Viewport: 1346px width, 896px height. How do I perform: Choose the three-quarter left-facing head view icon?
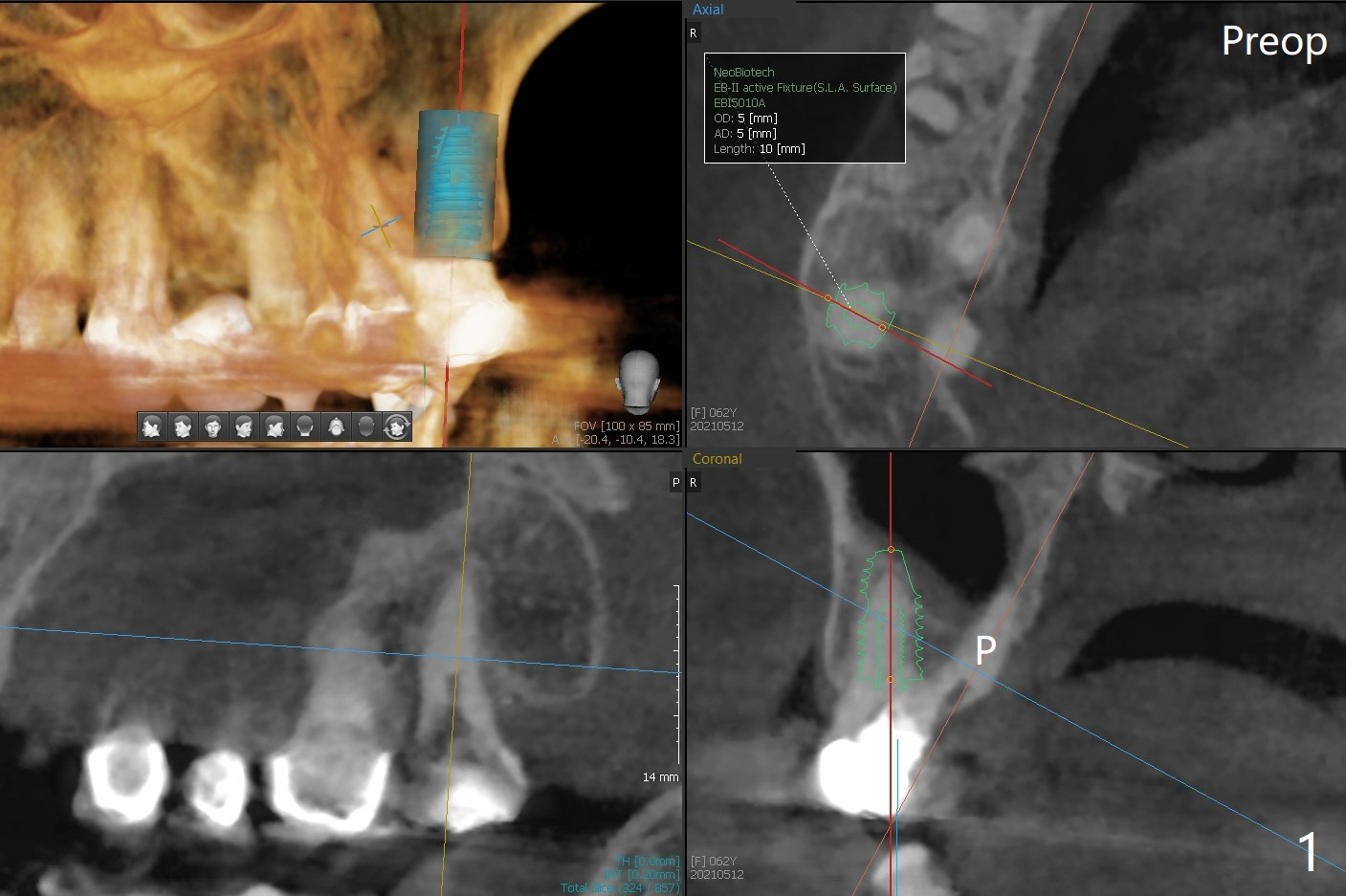tap(182, 426)
